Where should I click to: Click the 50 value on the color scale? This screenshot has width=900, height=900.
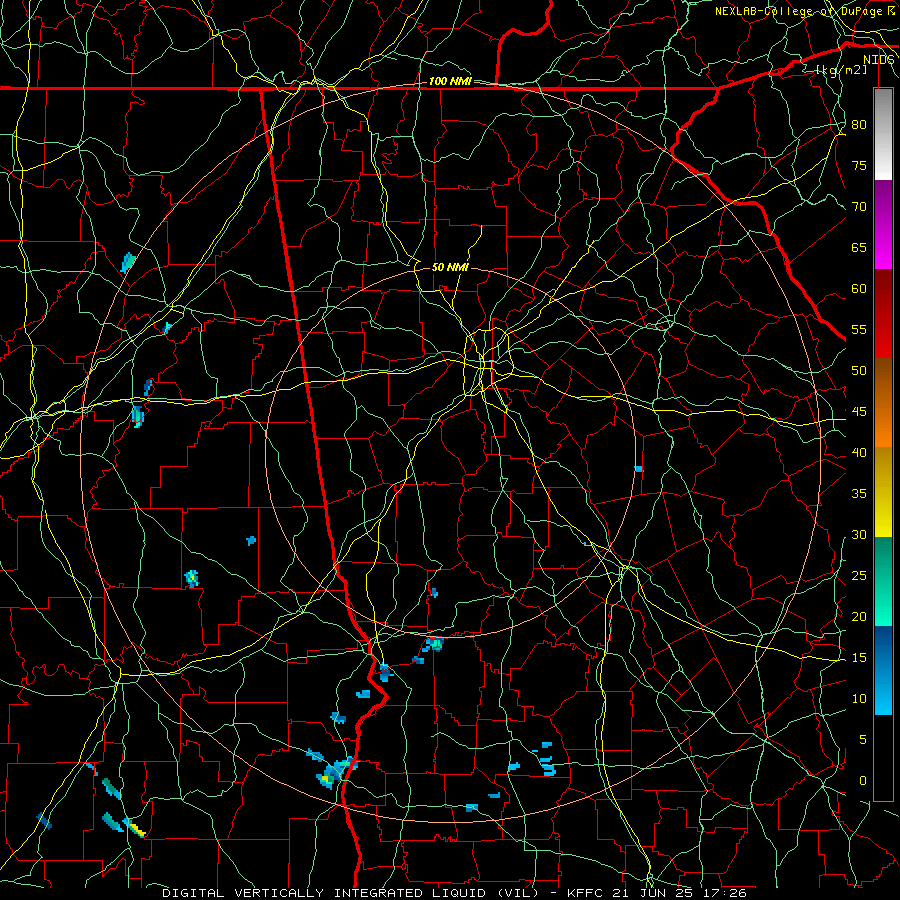859,371
